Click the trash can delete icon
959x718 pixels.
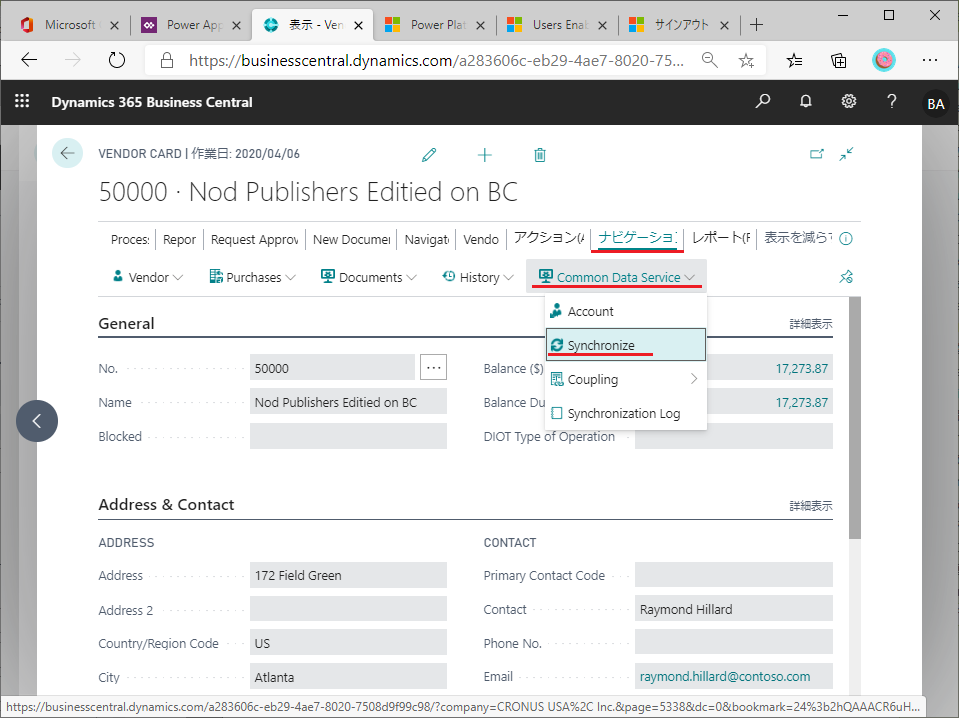pos(539,155)
